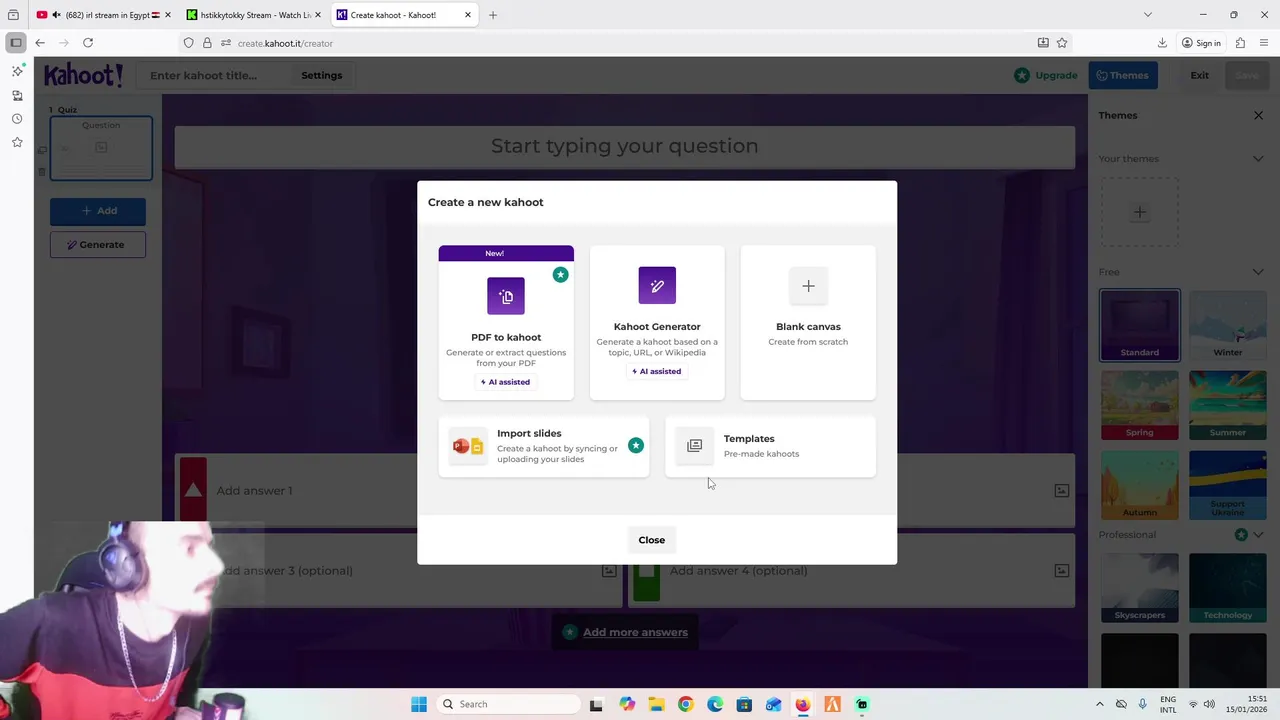Screen dimensions: 1280x720
Task: Pick the Technology professional theme
Action: pyautogui.click(x=1228, y=588)
